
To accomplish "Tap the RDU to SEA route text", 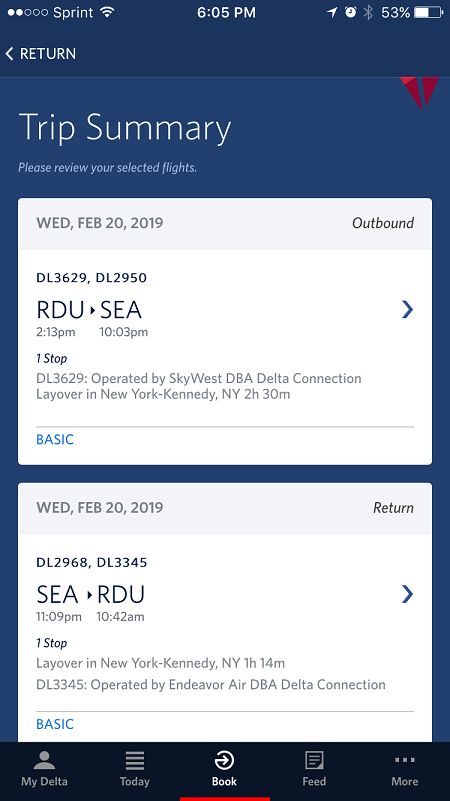I will point(89,310).
